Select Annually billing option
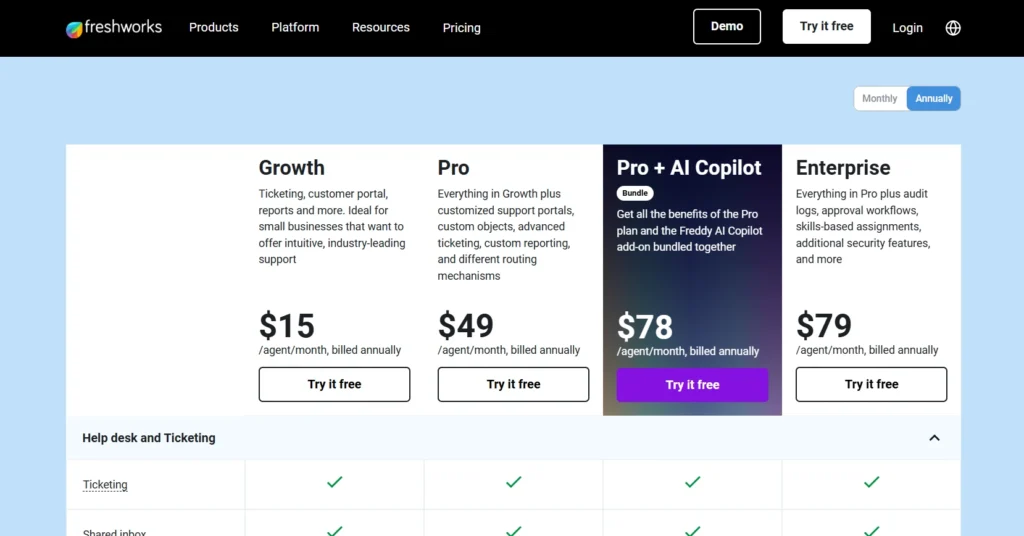This screenshot has height=536, width=1024. pyautogui.click(x=934, y=98)
